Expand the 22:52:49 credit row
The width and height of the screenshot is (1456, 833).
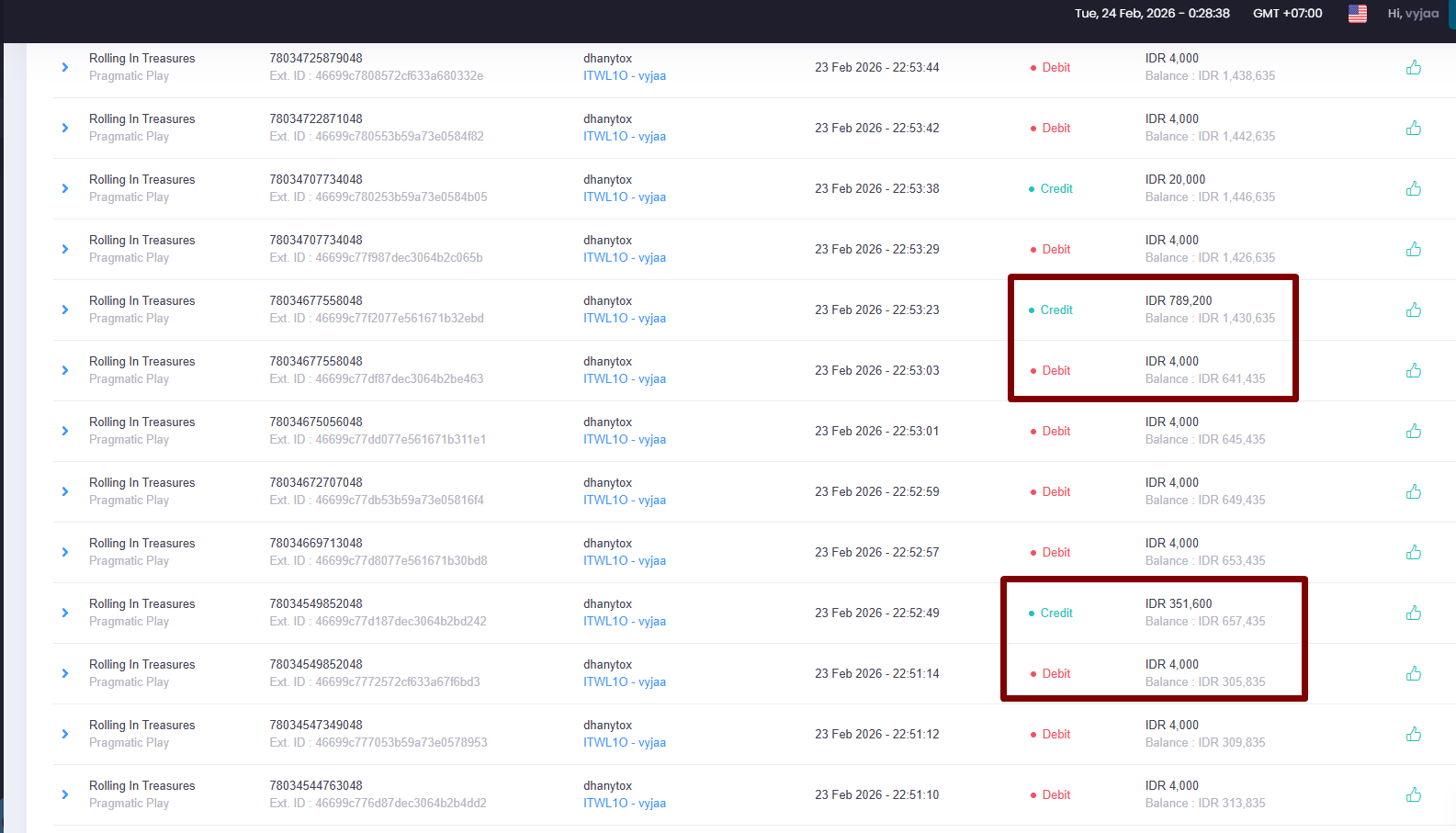(x=65, y=613)
